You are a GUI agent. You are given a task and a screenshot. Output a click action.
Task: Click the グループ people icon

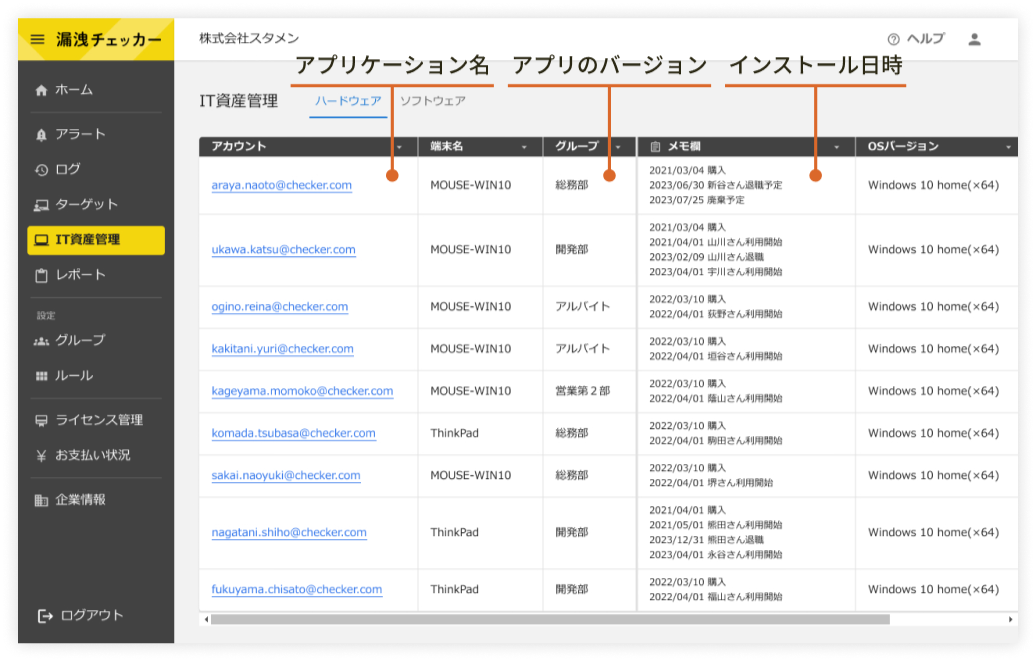point(41,341)
